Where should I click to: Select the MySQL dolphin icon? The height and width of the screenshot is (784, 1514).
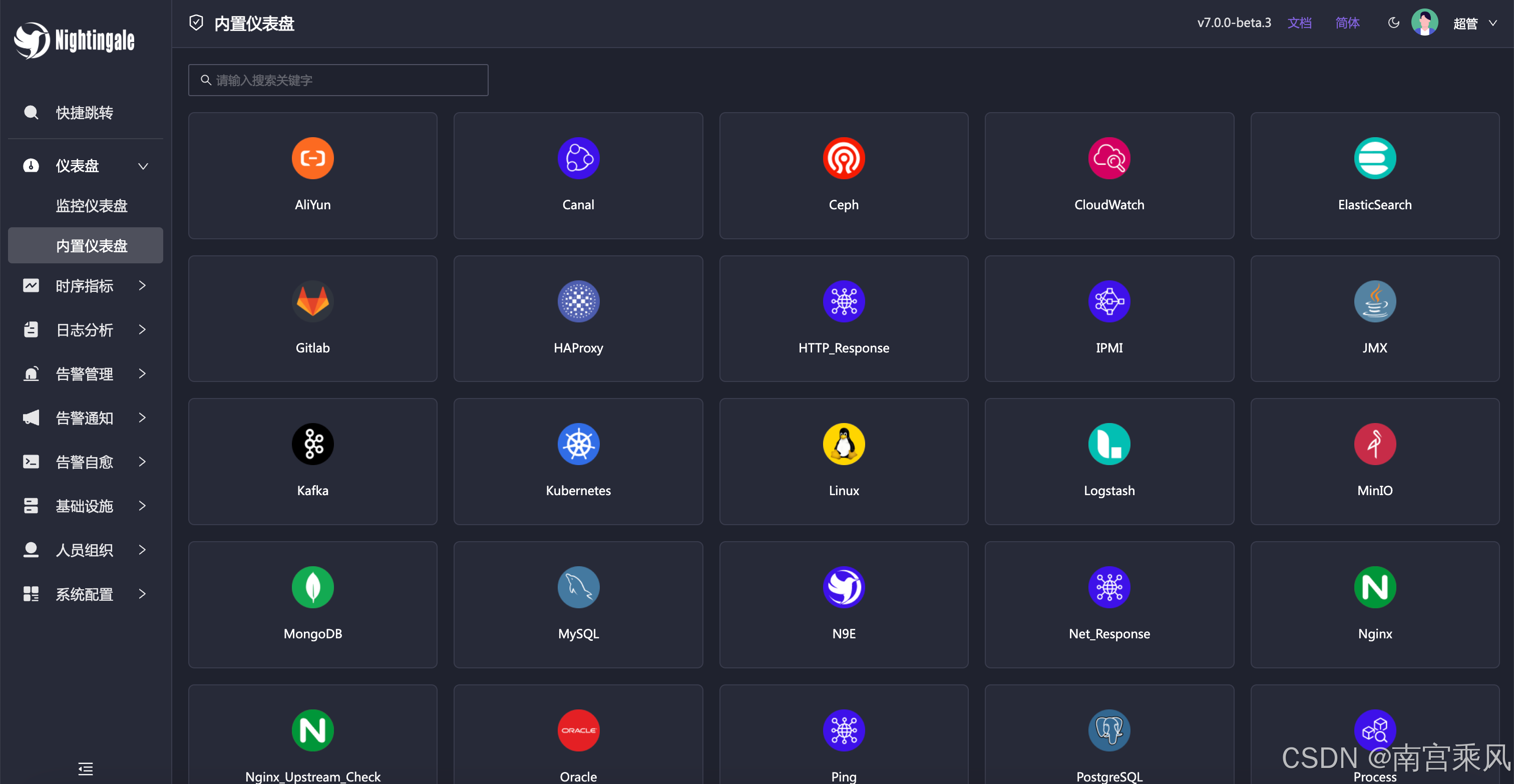[578, 587]
